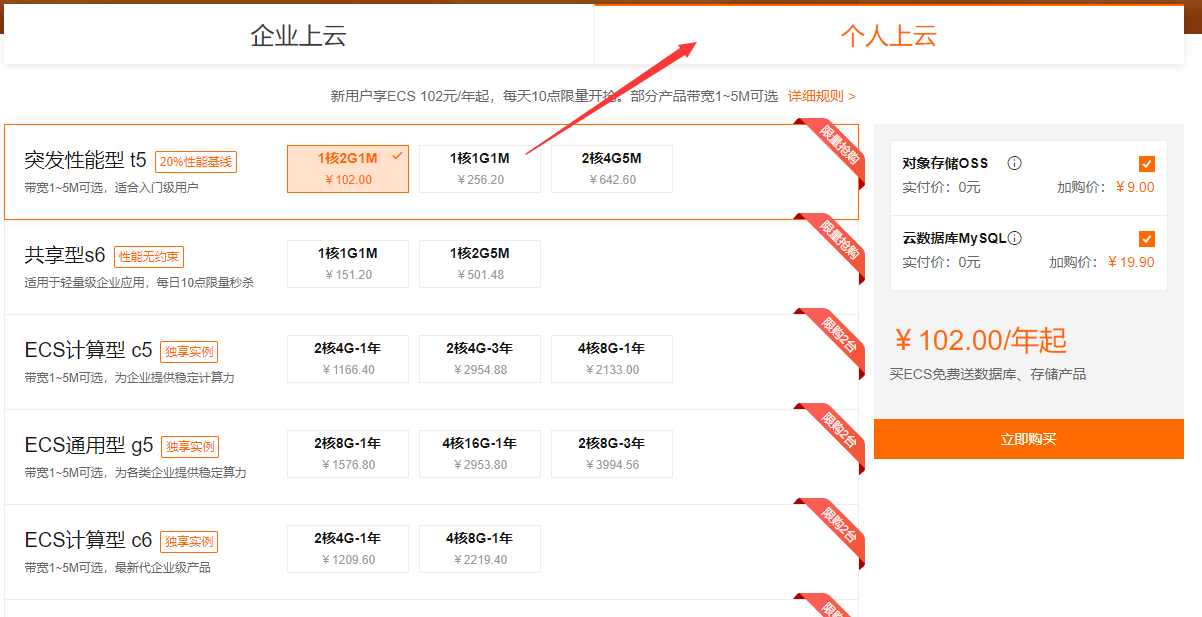Click the 对象存储OSS label
The height and width of the screenshot is (617, 1202).
click(945, 163)
